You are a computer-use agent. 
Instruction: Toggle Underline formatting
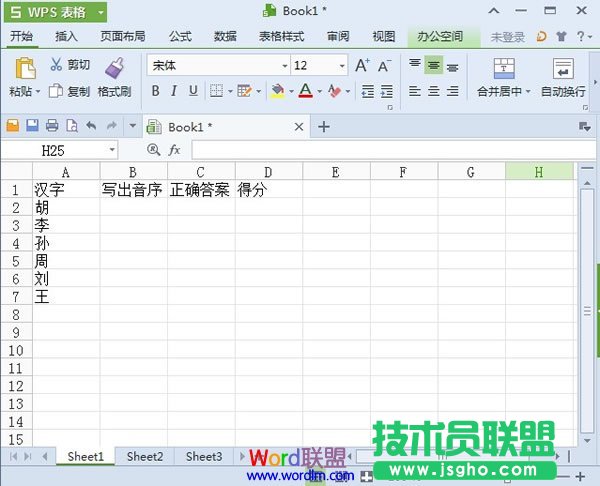click(x=193, y=91)
